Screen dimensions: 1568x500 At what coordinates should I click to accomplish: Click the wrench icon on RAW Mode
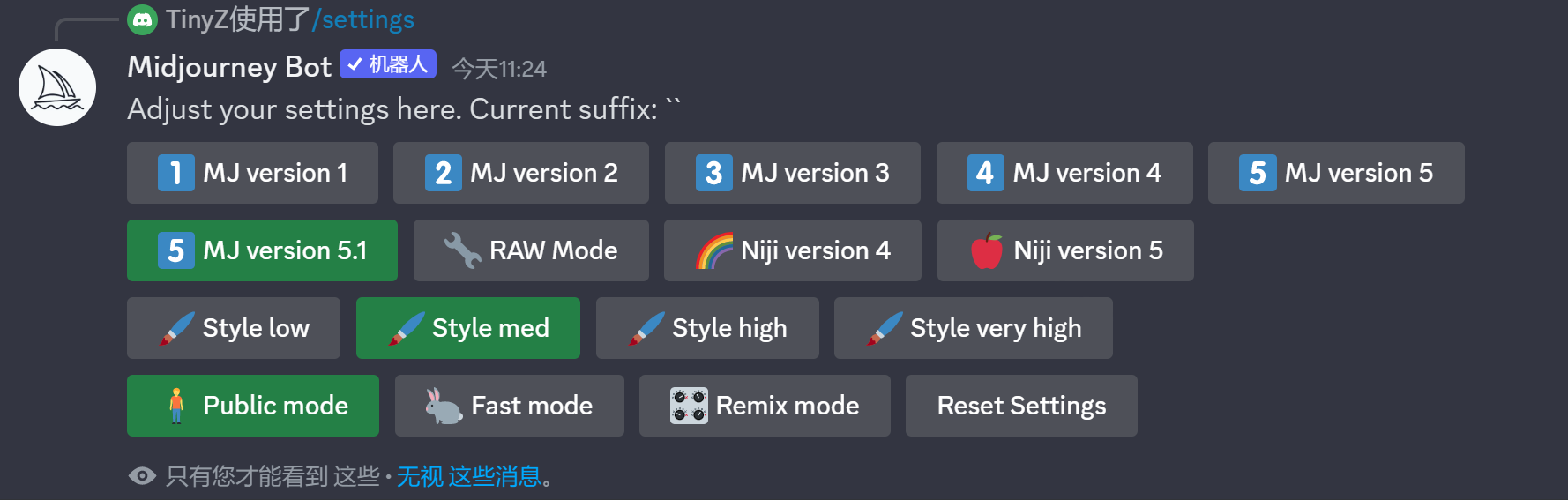(x=461, y=250)
